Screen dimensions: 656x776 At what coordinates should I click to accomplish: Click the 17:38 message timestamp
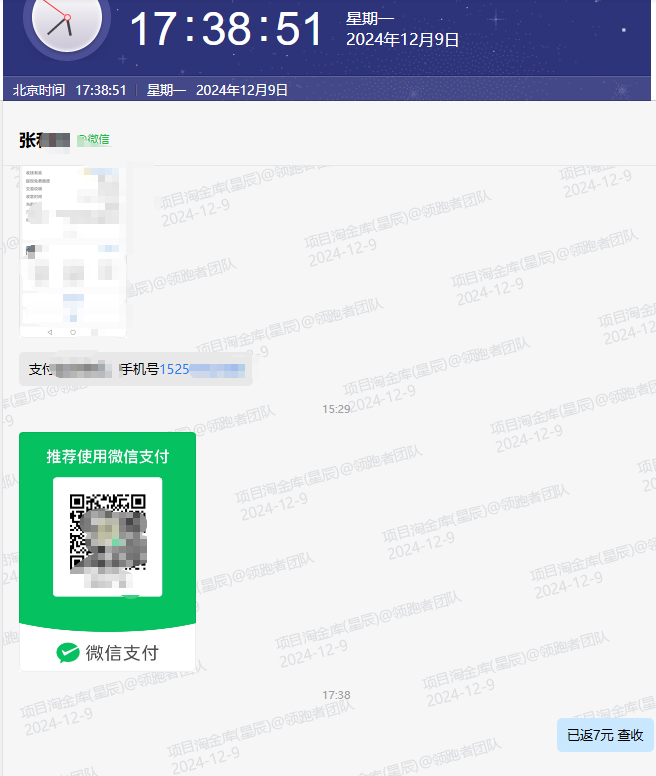click(x=336, y=695)
